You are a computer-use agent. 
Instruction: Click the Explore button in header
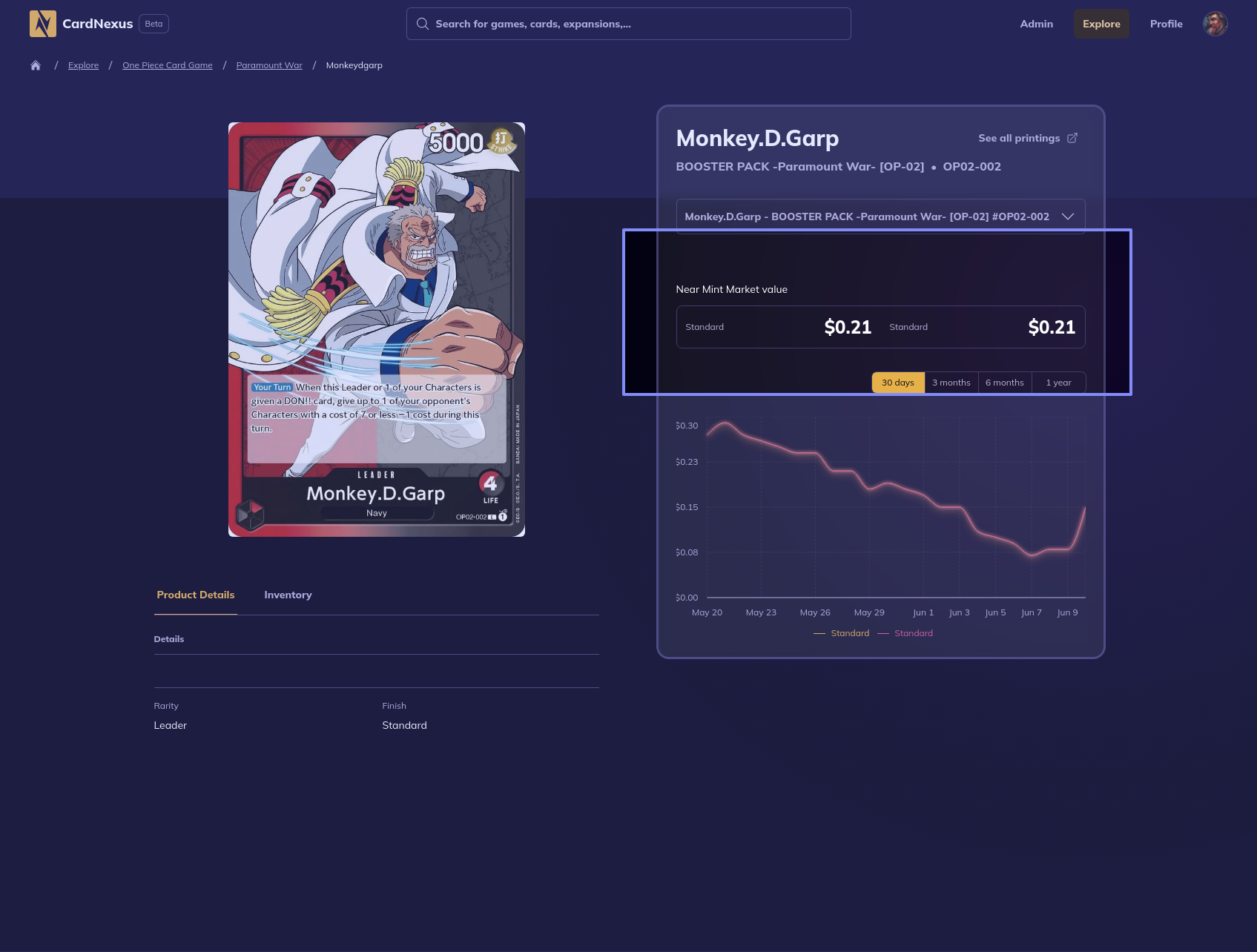1101,24
